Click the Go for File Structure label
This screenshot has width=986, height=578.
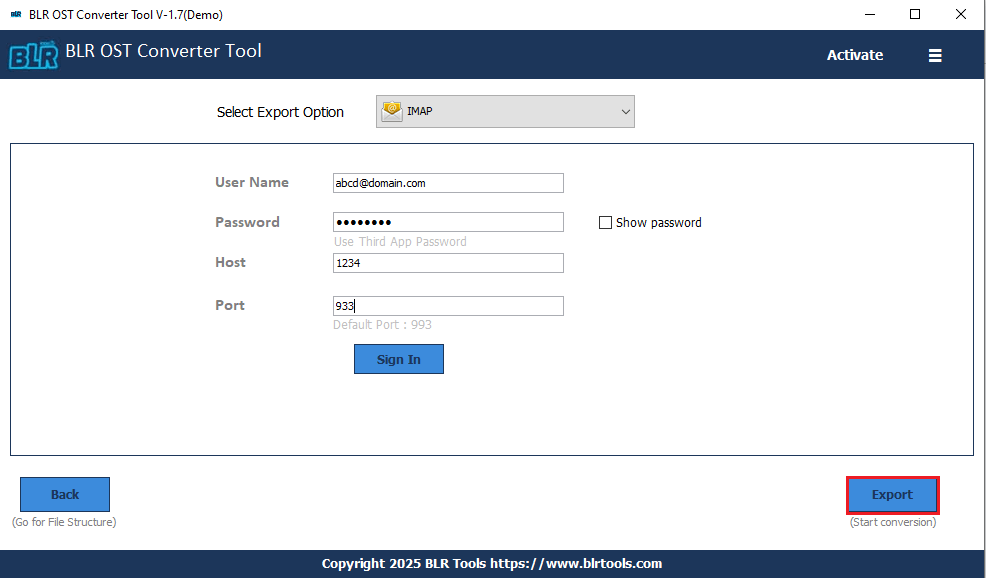click(64, 521)
